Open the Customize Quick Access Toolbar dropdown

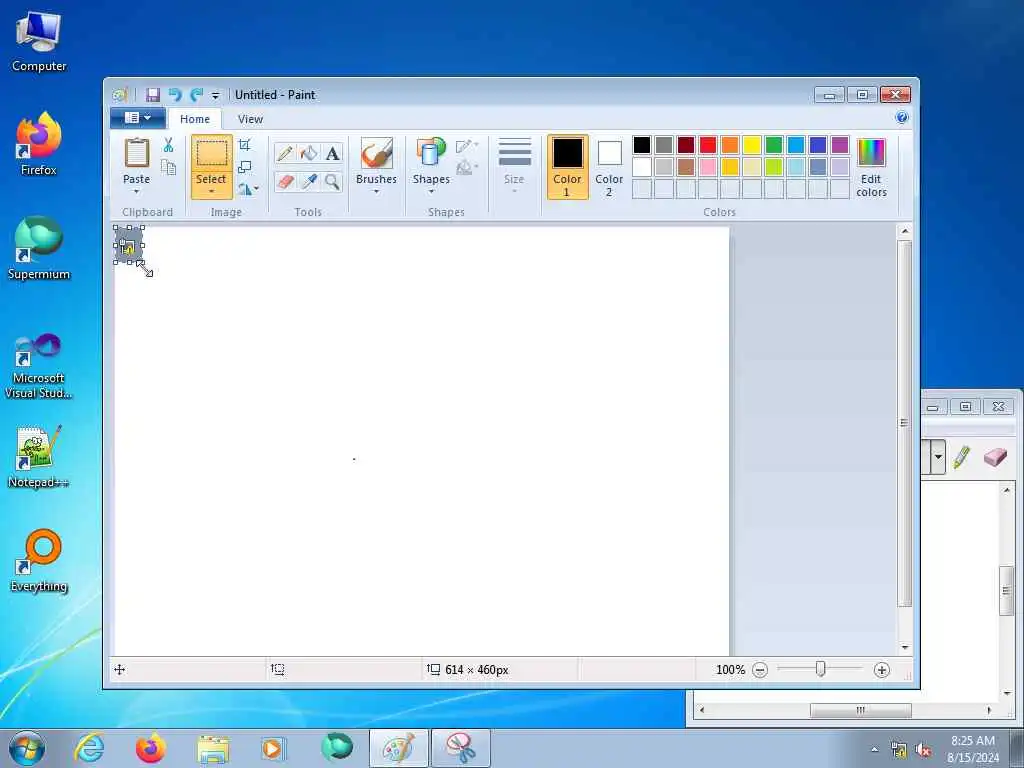tap(216, 95)
